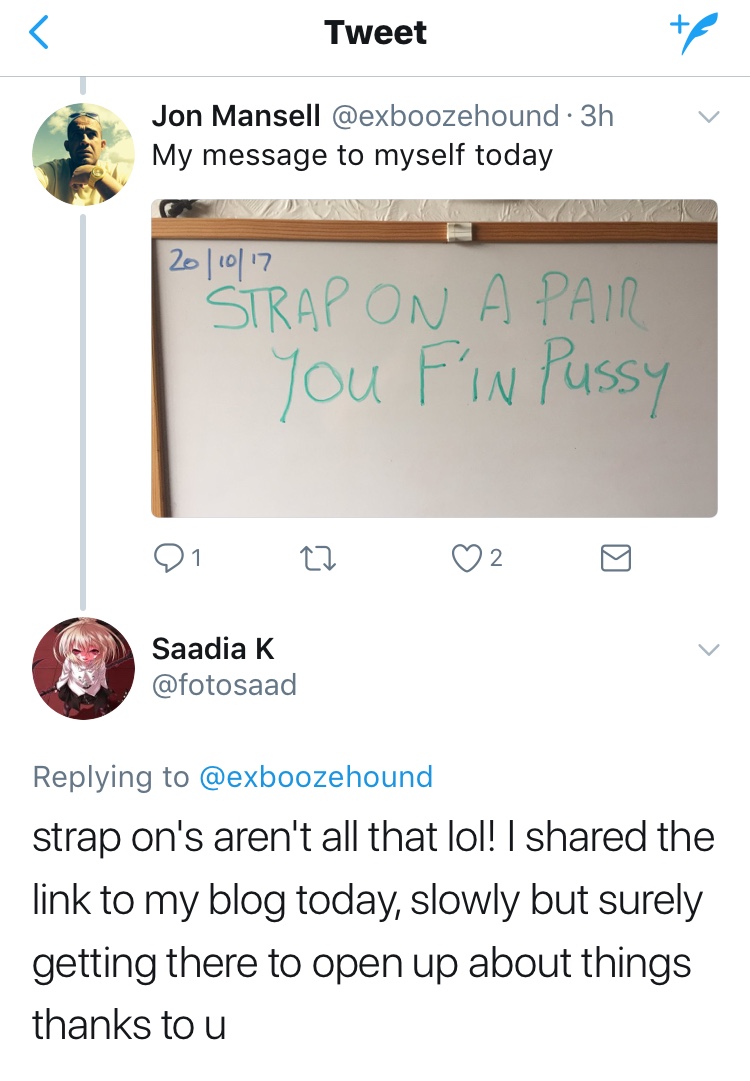Viewport: 750px width, 1081px height.
Task: Open Jon Mansell's profile picture
Action: pos(83,154)
